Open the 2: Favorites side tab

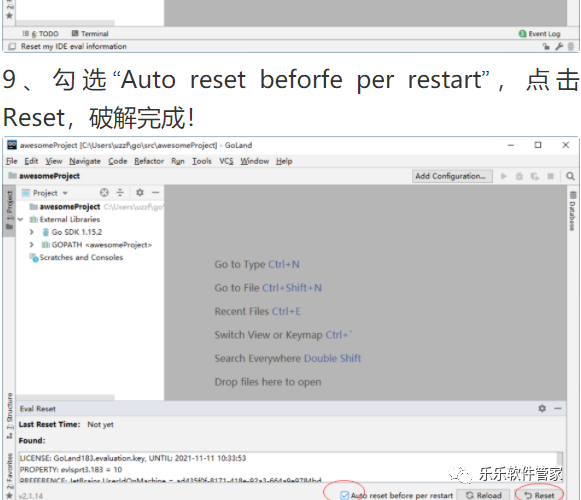[9, 476]
